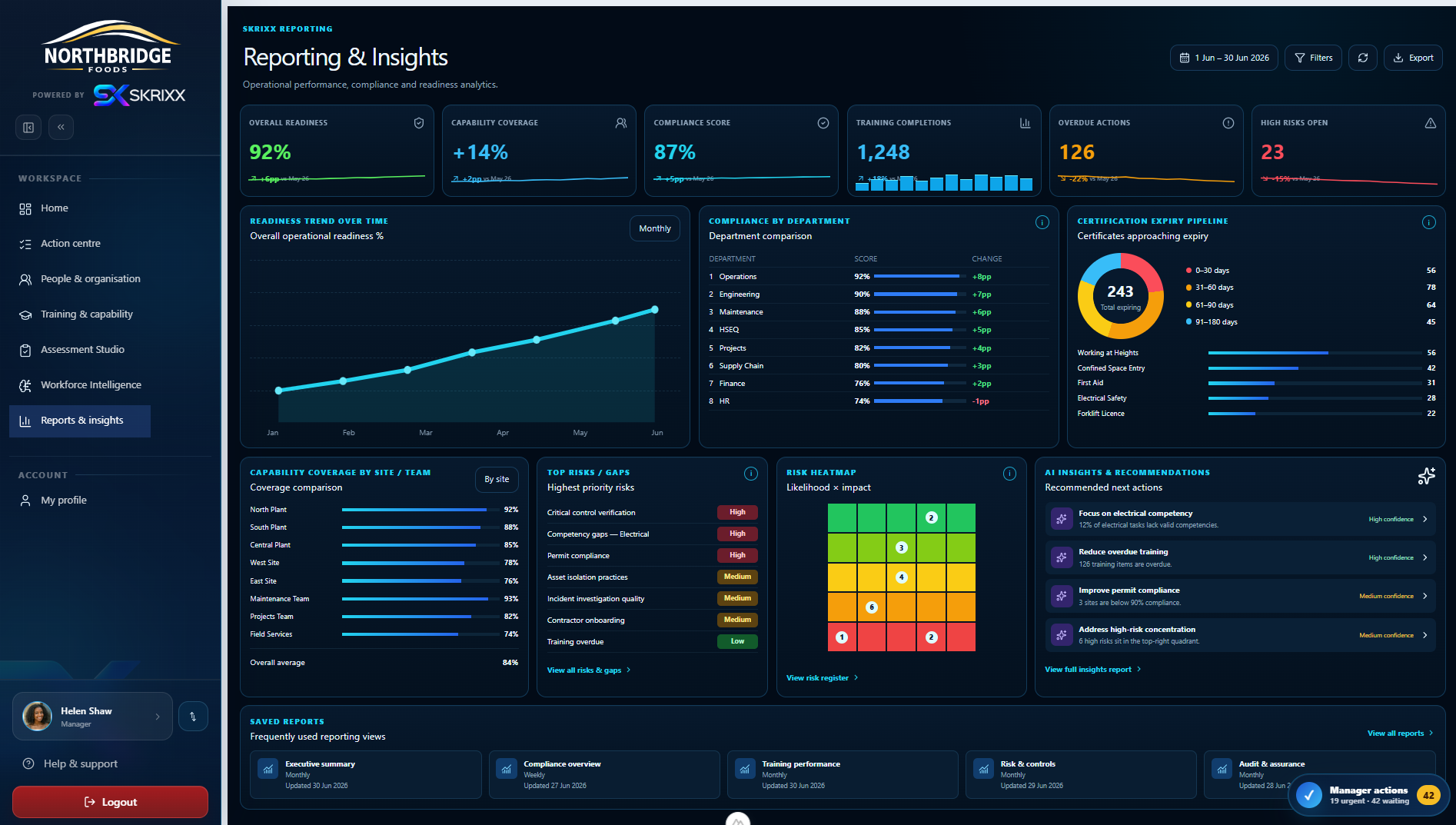Viewport: 1456px width, 825px height.
Task: Click the Executive summary report chart icon
Action: click(x=268, y=769)
